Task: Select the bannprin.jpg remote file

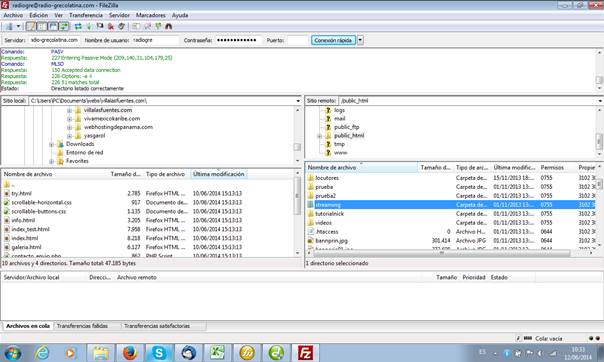Action: (331, 240)
